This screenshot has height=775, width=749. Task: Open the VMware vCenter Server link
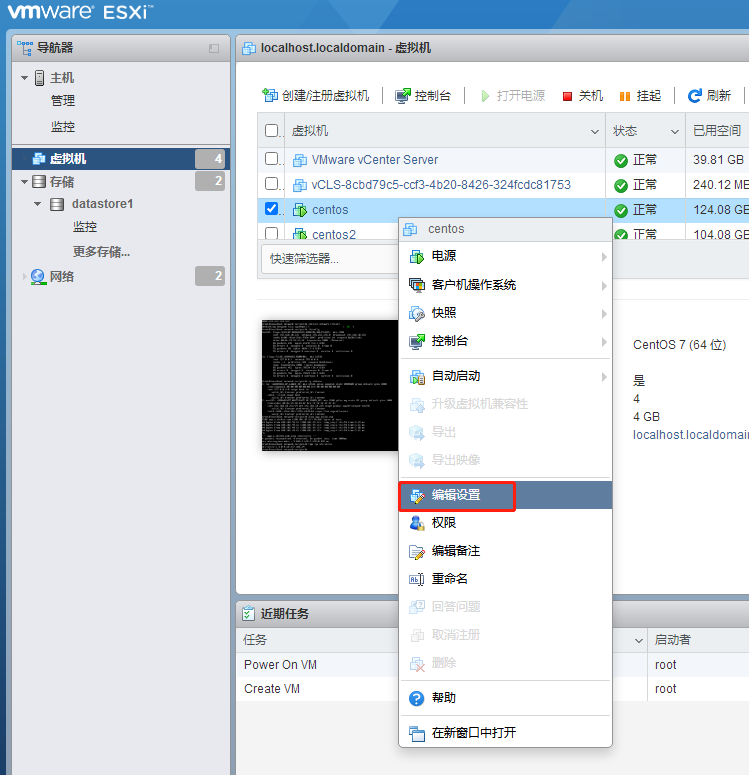(x=375, y=160)
